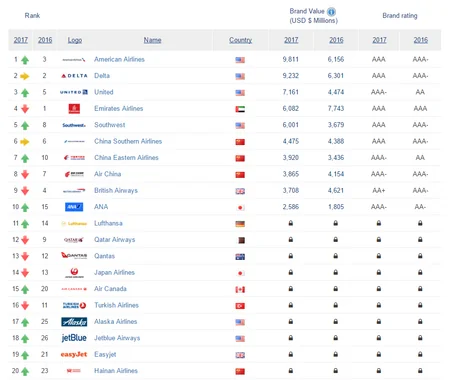Open the British Airways name link

pos(116,190)
